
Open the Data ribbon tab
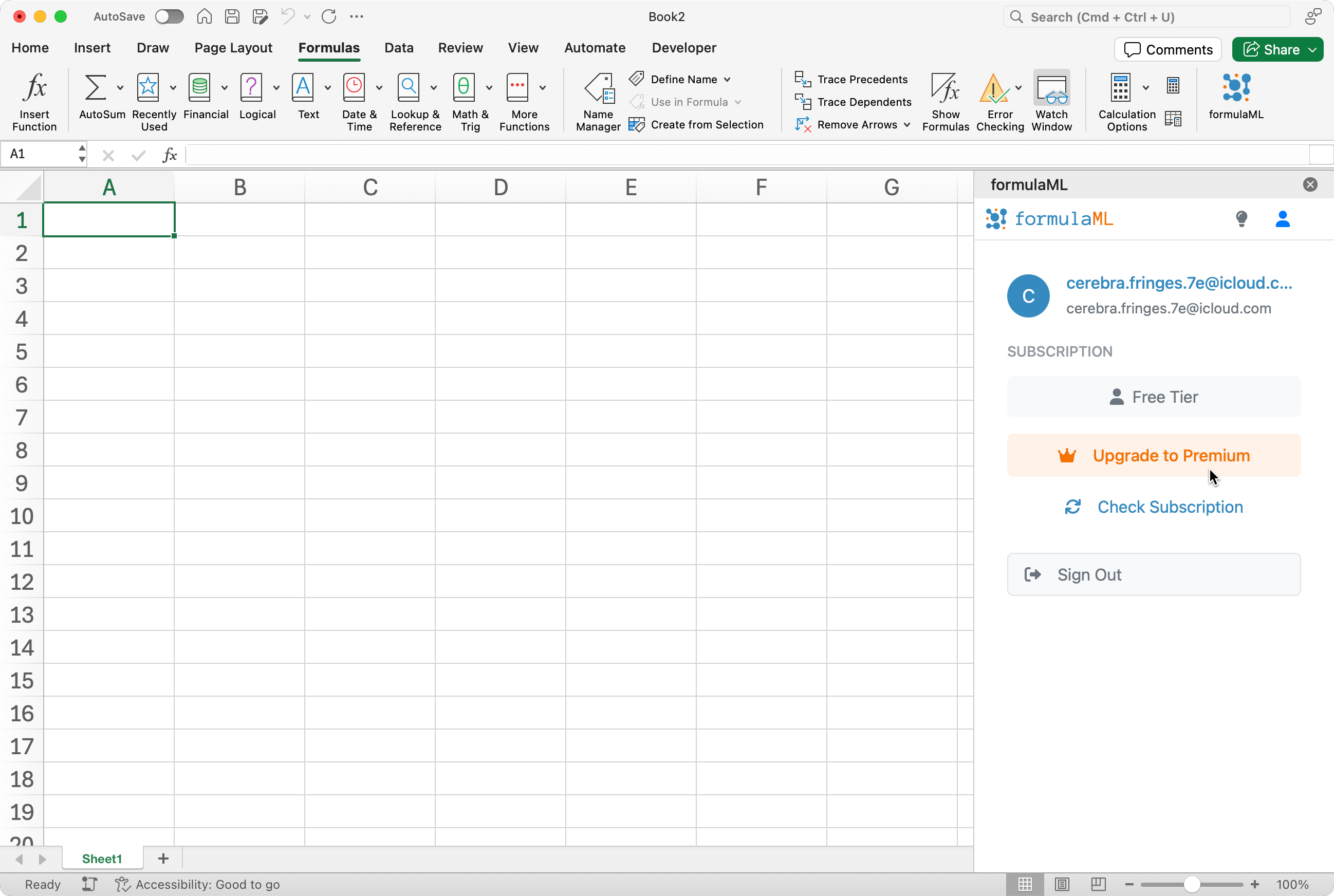point(398,48)
